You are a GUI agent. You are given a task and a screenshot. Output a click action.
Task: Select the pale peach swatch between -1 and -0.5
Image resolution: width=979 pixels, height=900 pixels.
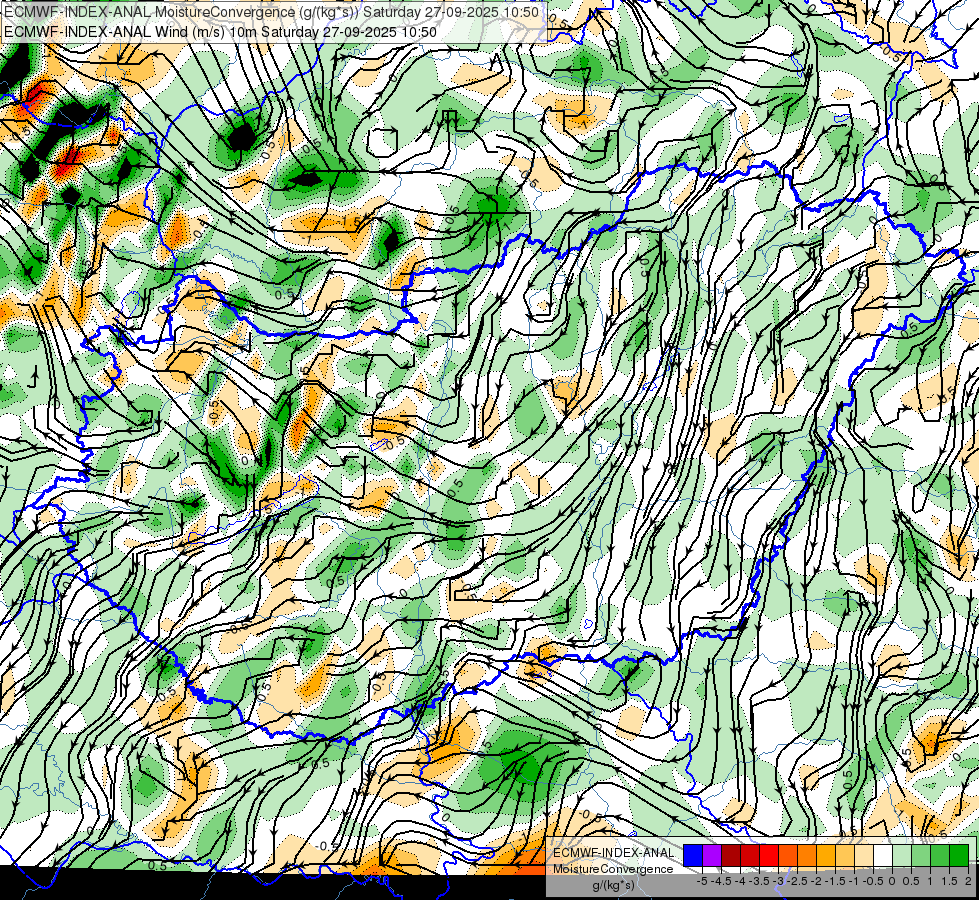(x=864, y=855)
